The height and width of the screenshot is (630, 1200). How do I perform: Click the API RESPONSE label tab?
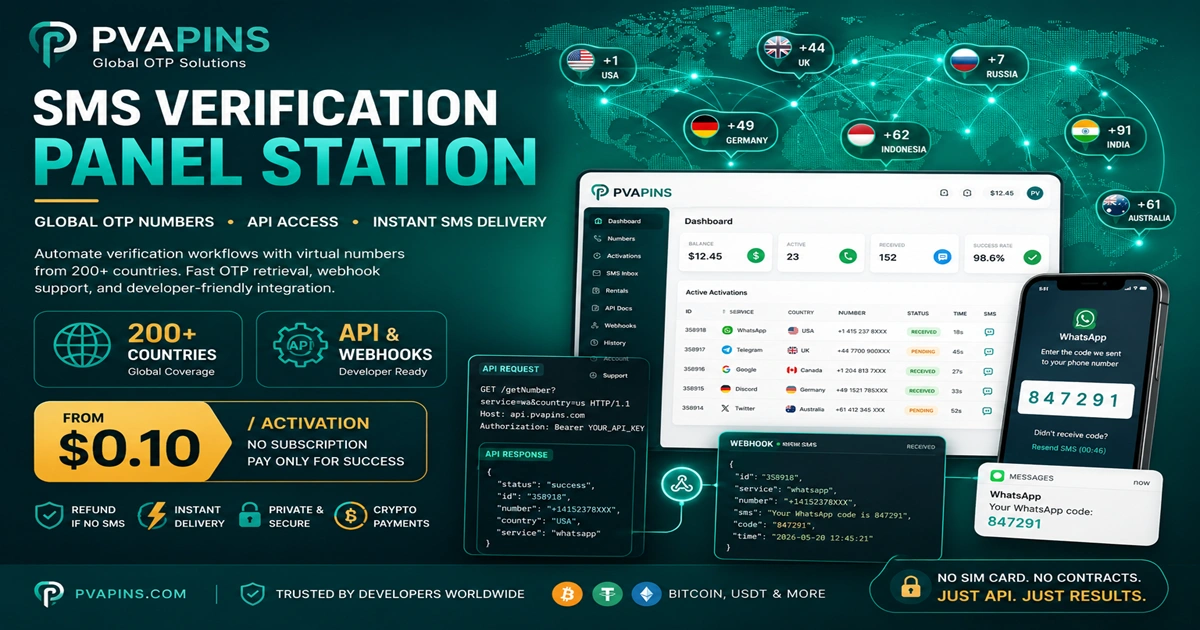(x=516, y=454)
